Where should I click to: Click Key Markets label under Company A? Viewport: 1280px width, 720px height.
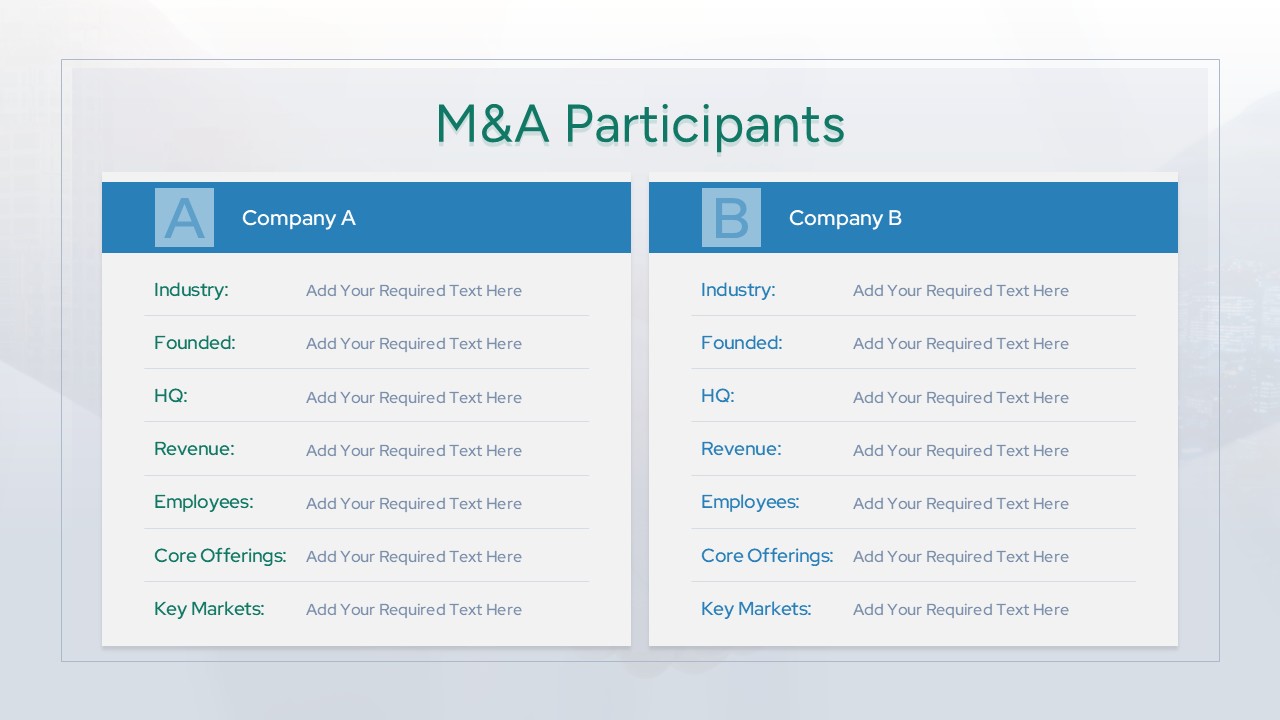click(209, 609)
